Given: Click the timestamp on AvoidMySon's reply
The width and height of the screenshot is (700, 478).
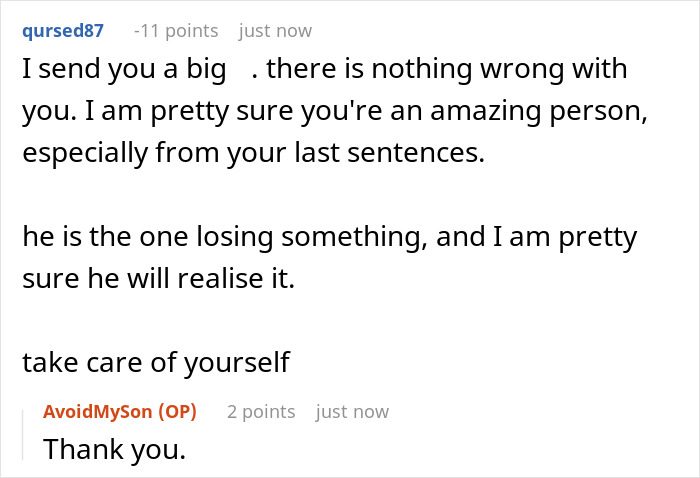Looking at the screenshot, I should (352, 411).
